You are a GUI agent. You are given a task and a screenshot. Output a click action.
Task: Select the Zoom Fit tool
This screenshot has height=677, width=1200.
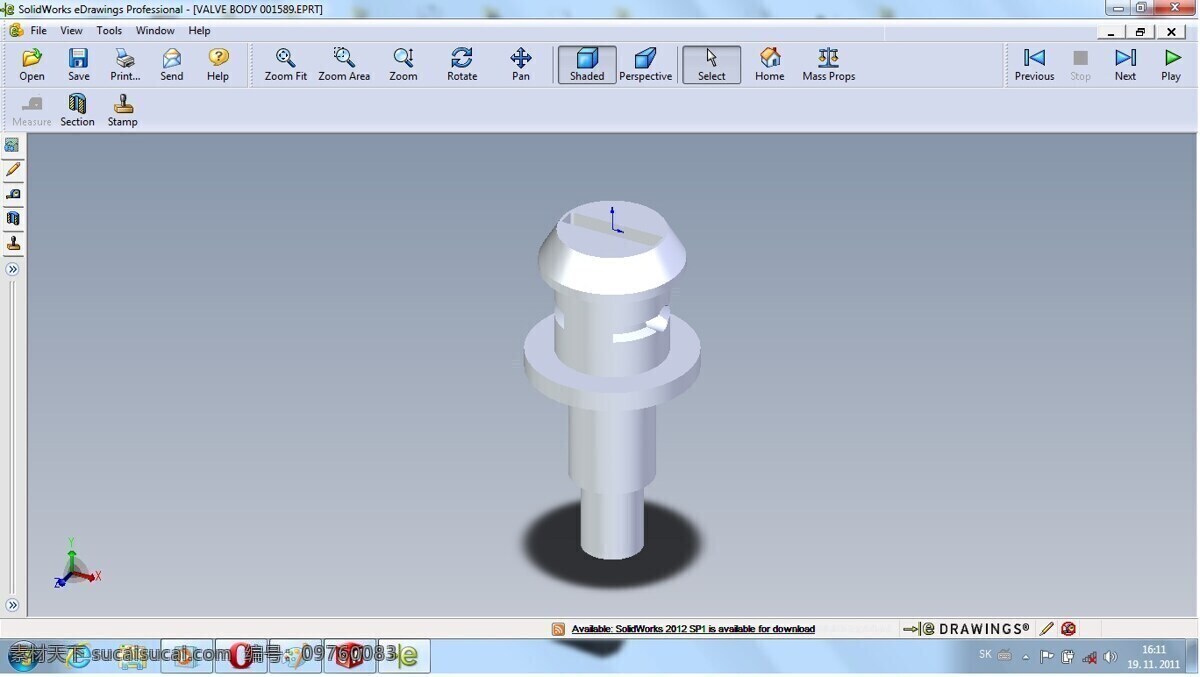286,64
